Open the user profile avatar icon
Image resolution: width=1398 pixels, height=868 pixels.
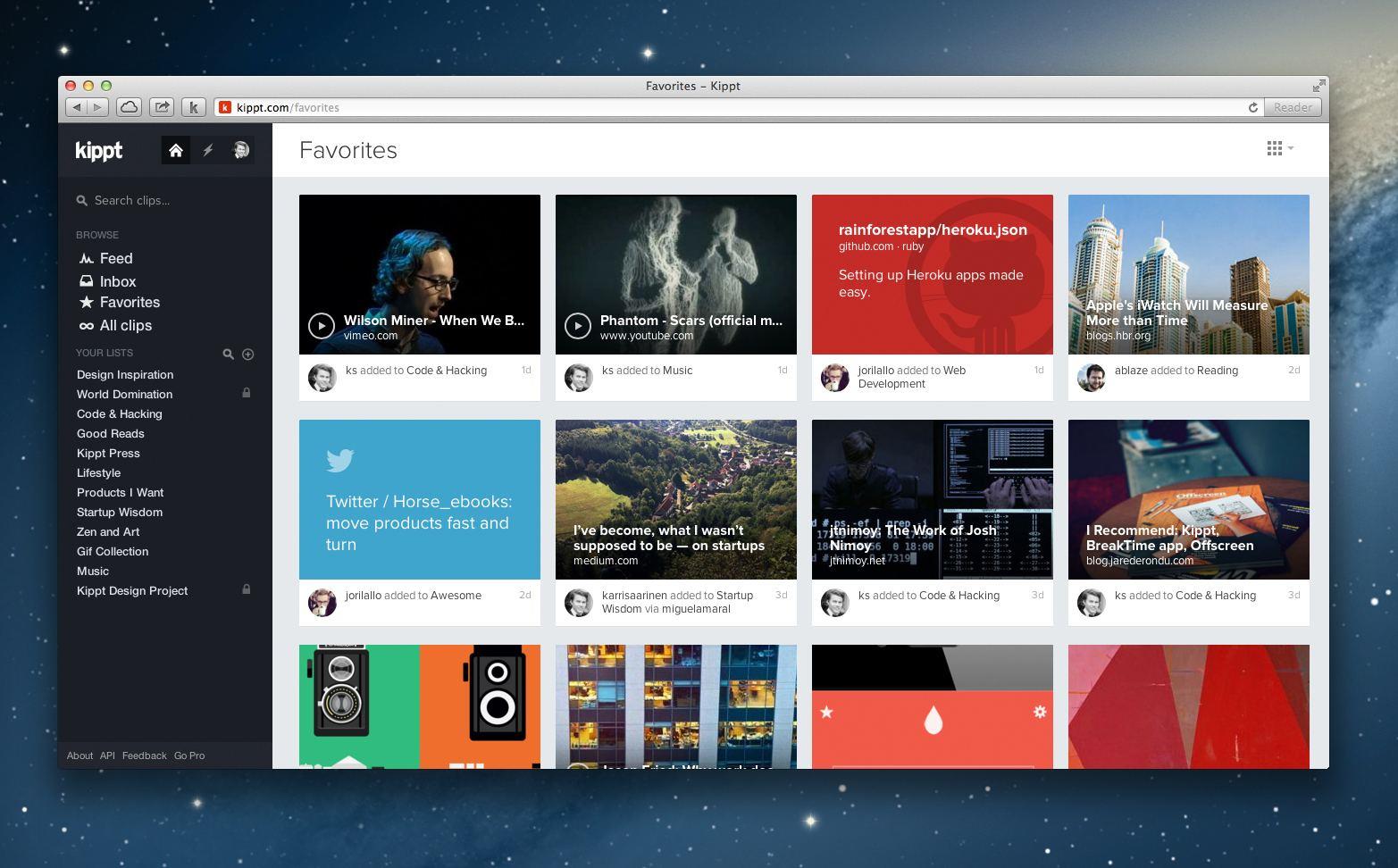[x=240, y=150]
